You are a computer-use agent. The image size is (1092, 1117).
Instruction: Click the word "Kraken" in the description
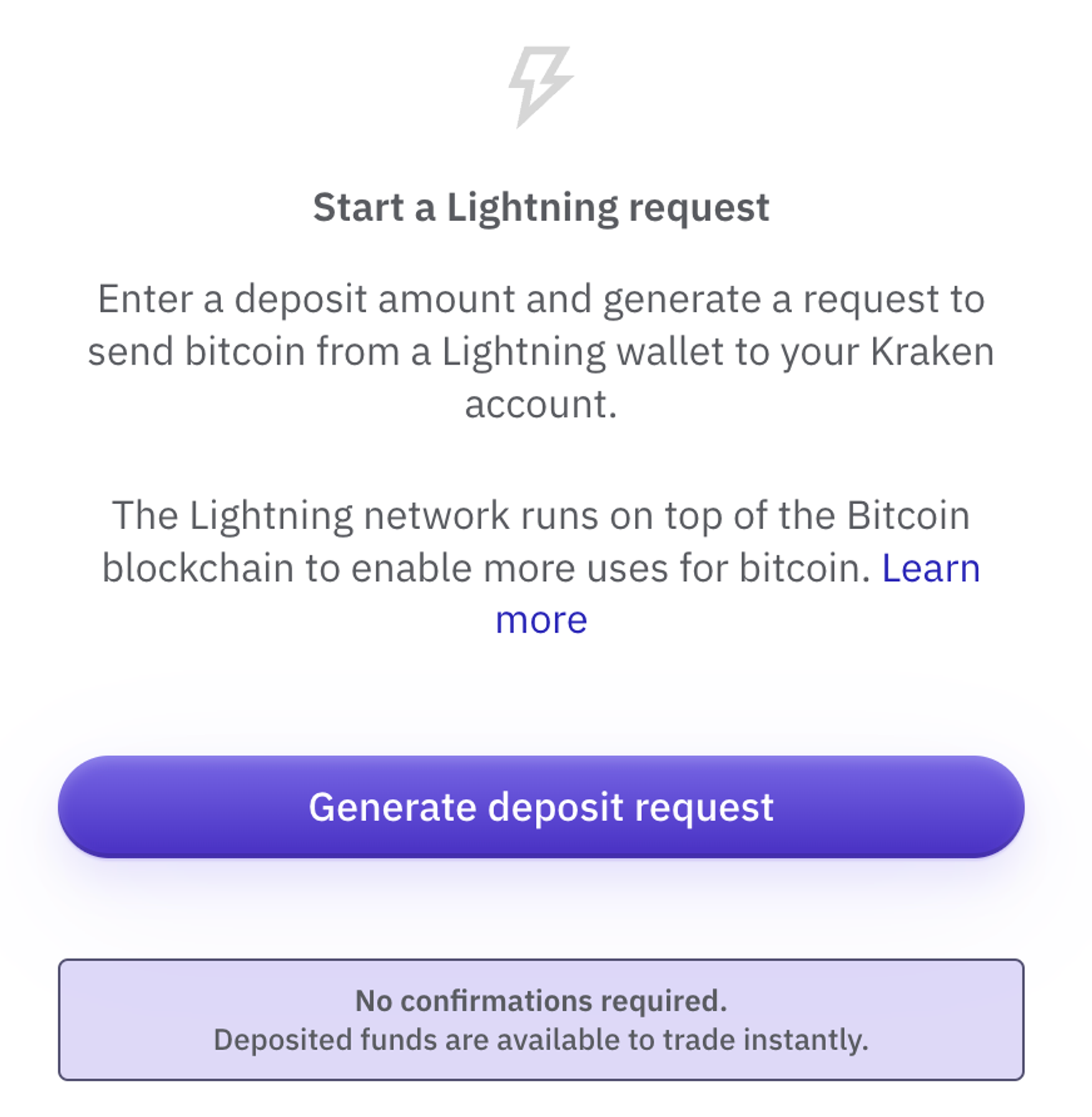932,351
